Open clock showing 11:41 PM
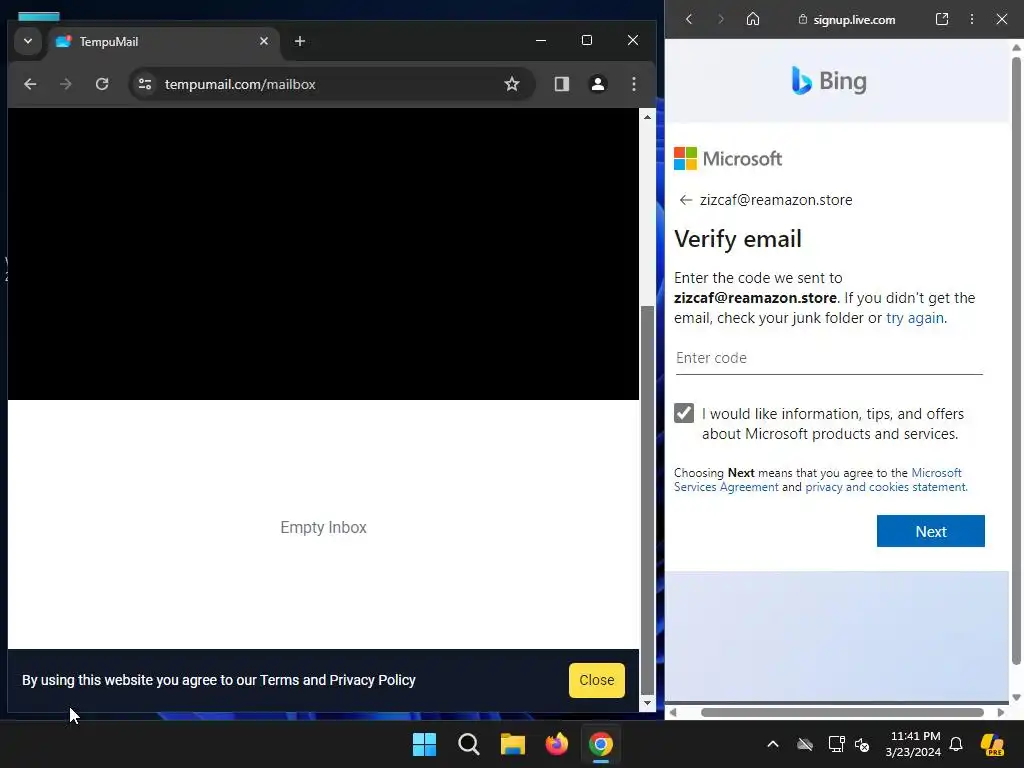The width and height of the screenshot is (1024, 768). point(913,744)
